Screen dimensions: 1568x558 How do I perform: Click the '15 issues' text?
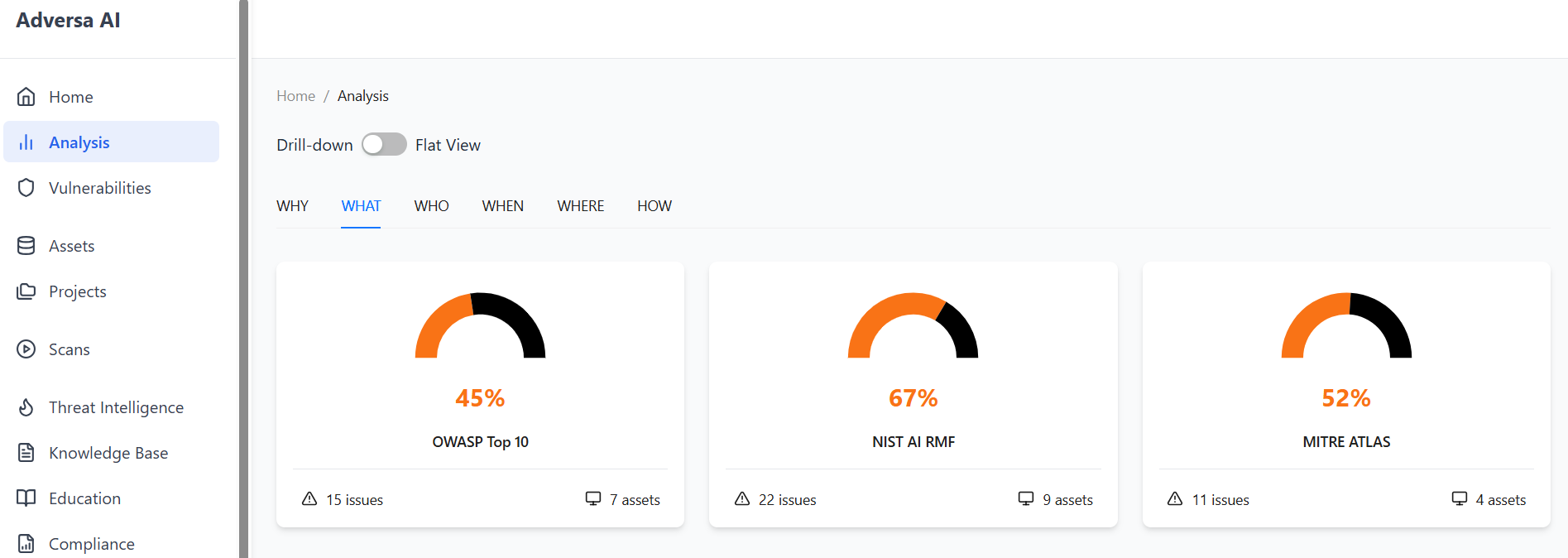pyautogui.click(x=354, y=500)
